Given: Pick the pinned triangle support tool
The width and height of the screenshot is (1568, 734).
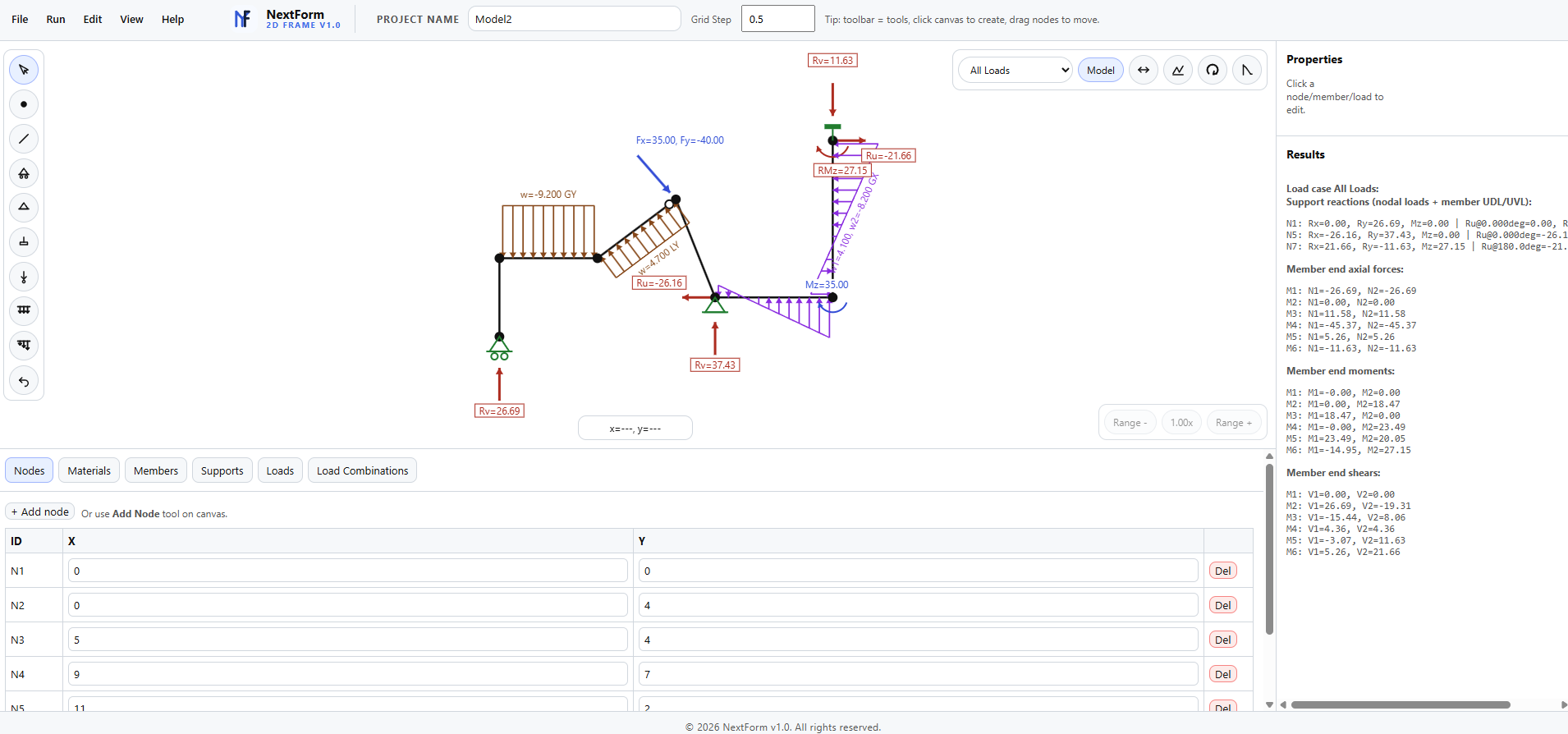Looking at the screenshot, I should coord(24,207).
